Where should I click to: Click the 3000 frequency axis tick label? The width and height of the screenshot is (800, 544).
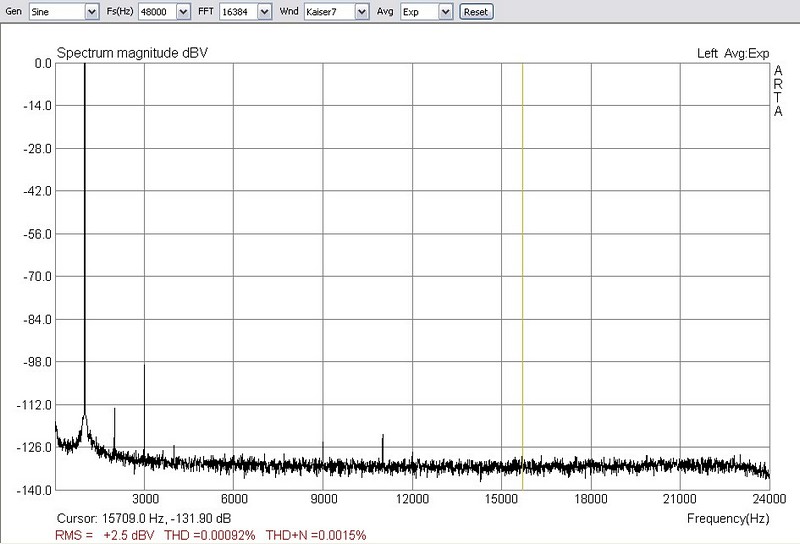(x=145, y=499)
